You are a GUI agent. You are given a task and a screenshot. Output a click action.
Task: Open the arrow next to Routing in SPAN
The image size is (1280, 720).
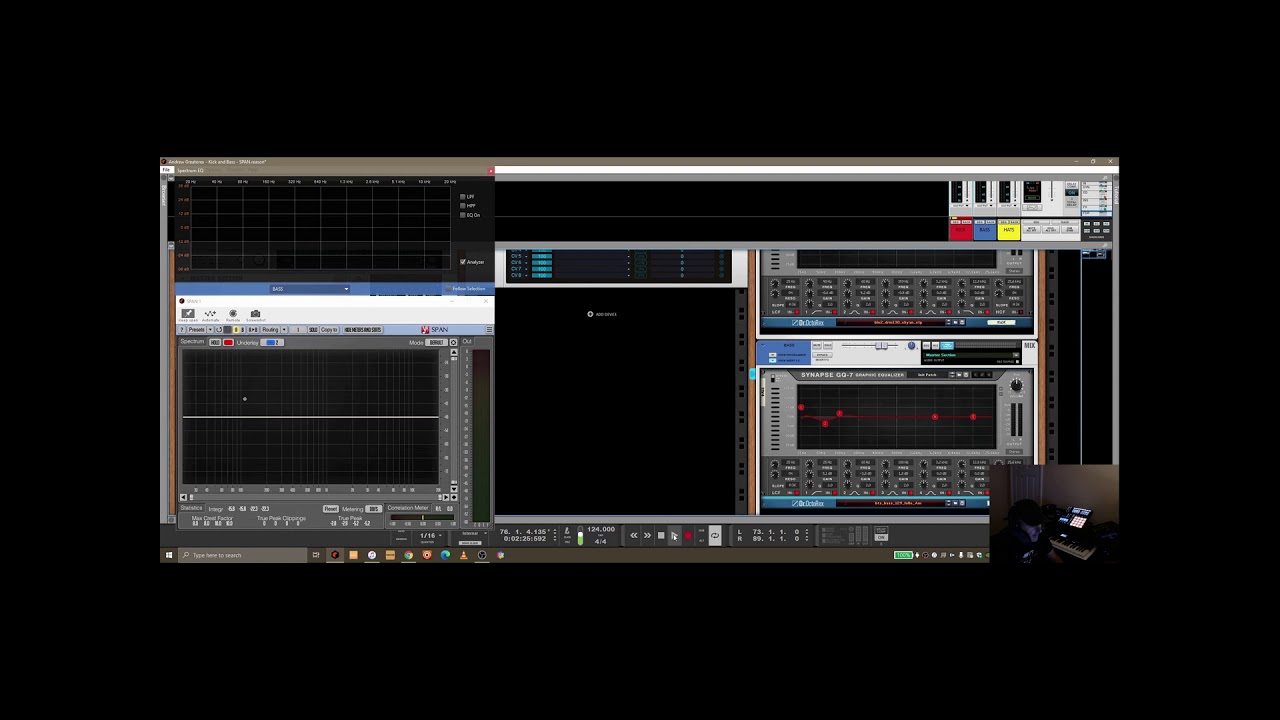pos(284,330)
